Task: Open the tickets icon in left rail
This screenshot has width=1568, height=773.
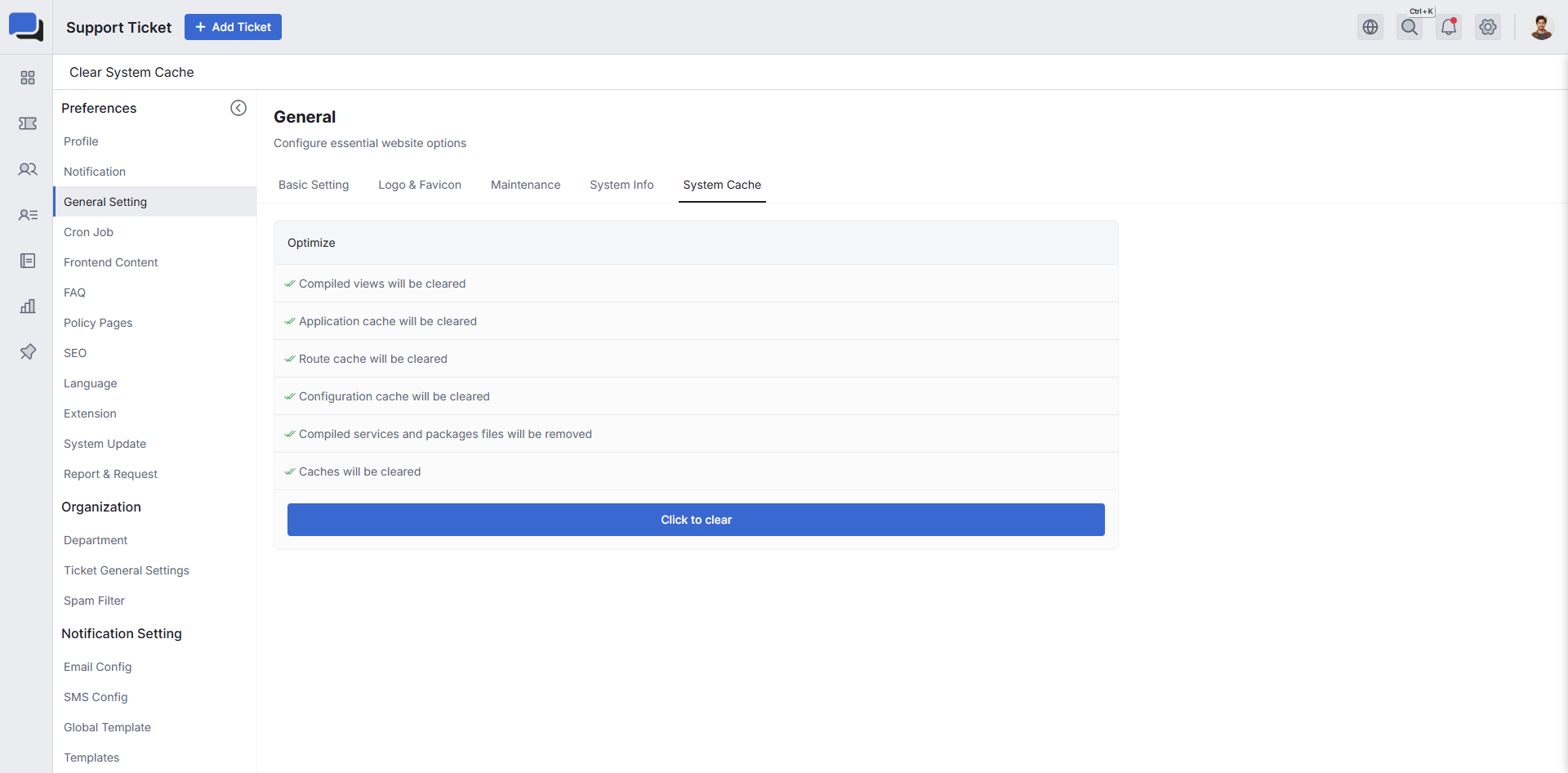Action: tap(28, 123)
